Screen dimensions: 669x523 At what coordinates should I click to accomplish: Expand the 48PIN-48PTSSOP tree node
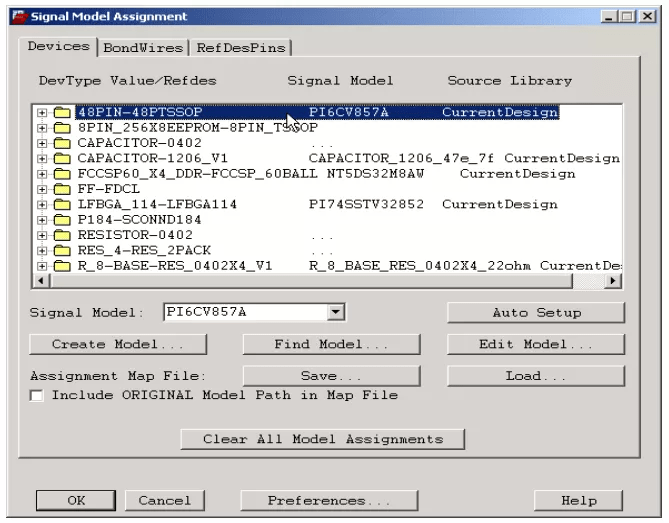click(x=42, y=113)
